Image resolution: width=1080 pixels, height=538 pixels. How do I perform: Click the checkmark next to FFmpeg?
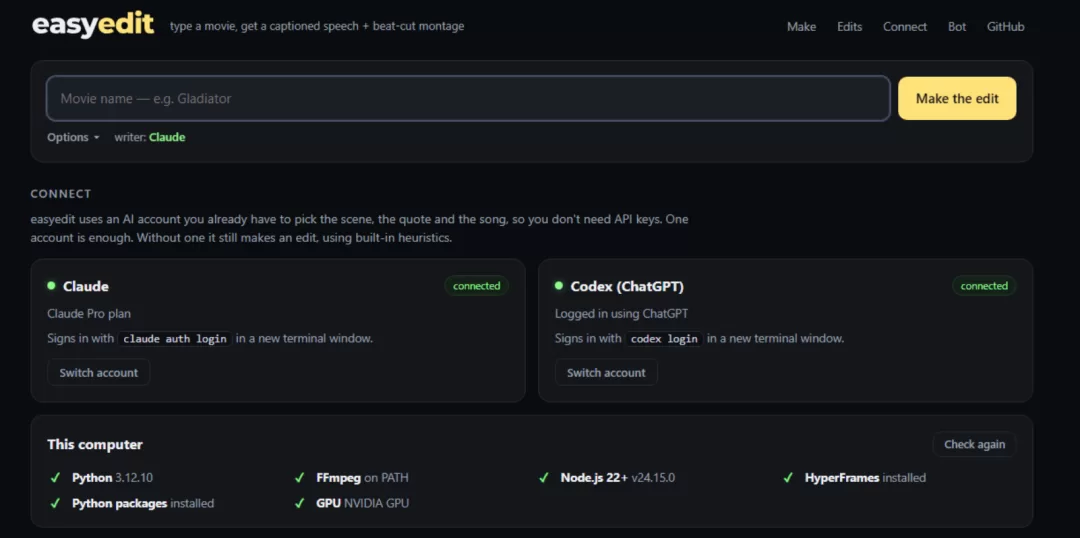point(300,478)
